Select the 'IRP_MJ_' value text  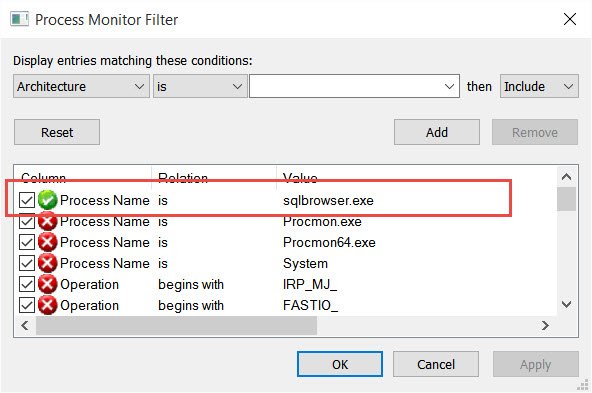(310, 284)
